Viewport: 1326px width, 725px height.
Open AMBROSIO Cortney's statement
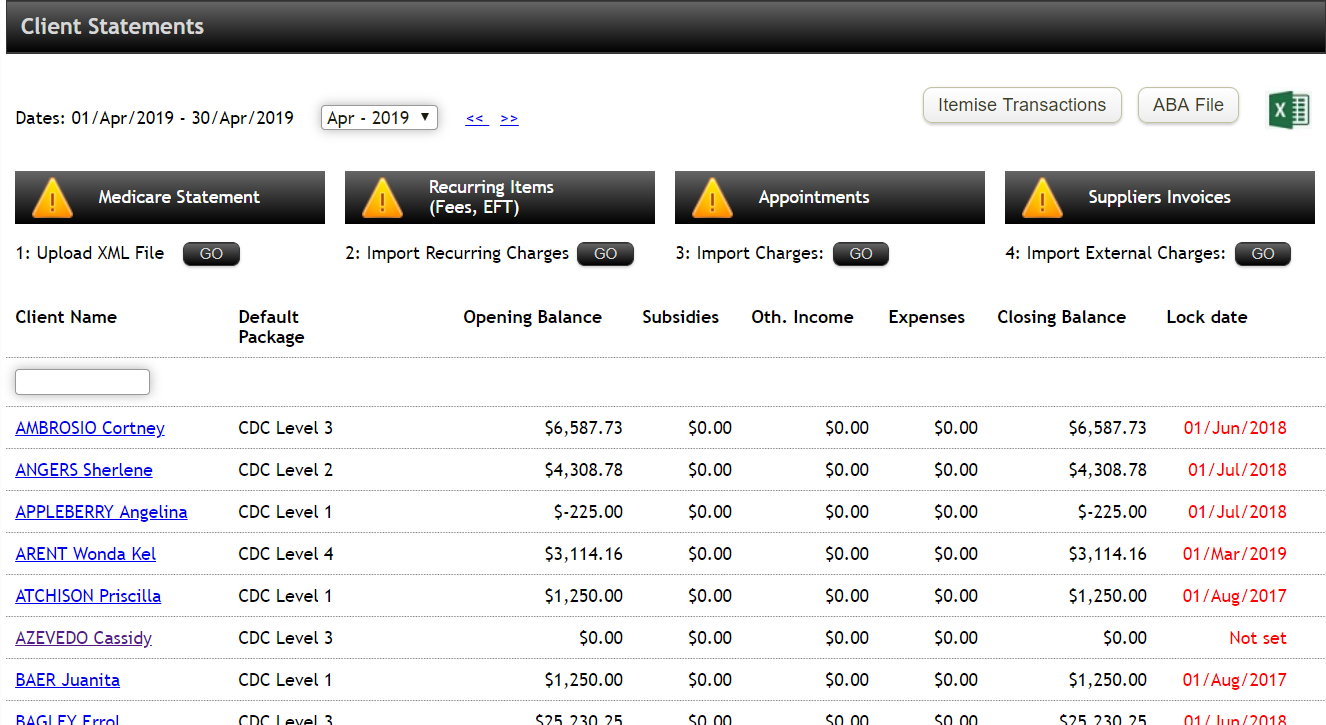(90, 427)
